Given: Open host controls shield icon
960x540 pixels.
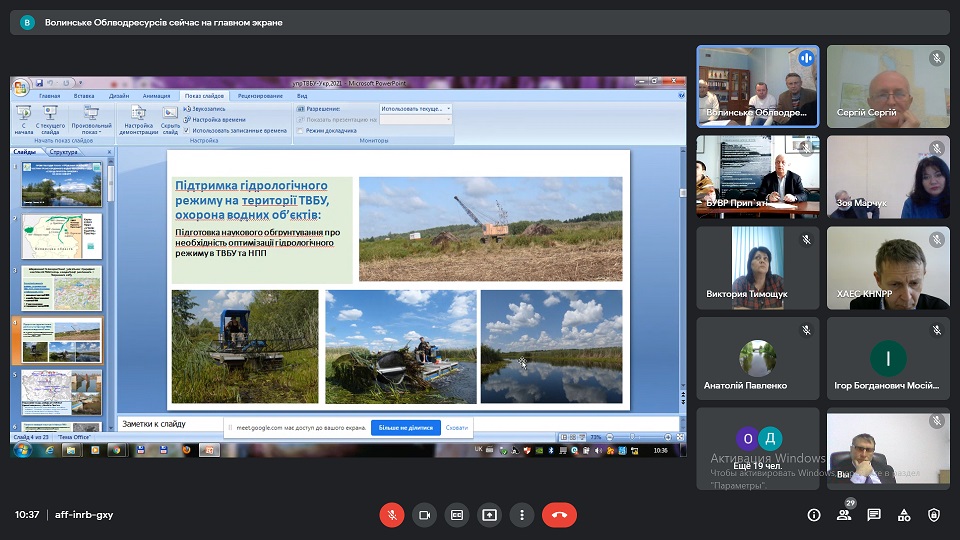Looking at the screenshot, I should pyautogui.click(x=934, y=515).
